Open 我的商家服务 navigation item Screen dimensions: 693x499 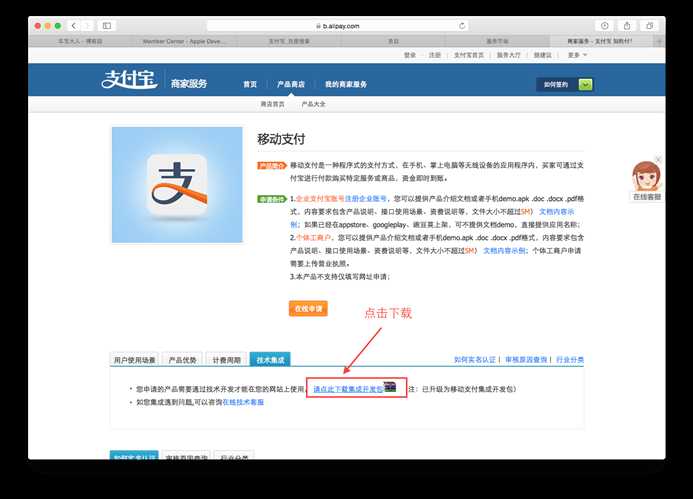tap(346, 84)
